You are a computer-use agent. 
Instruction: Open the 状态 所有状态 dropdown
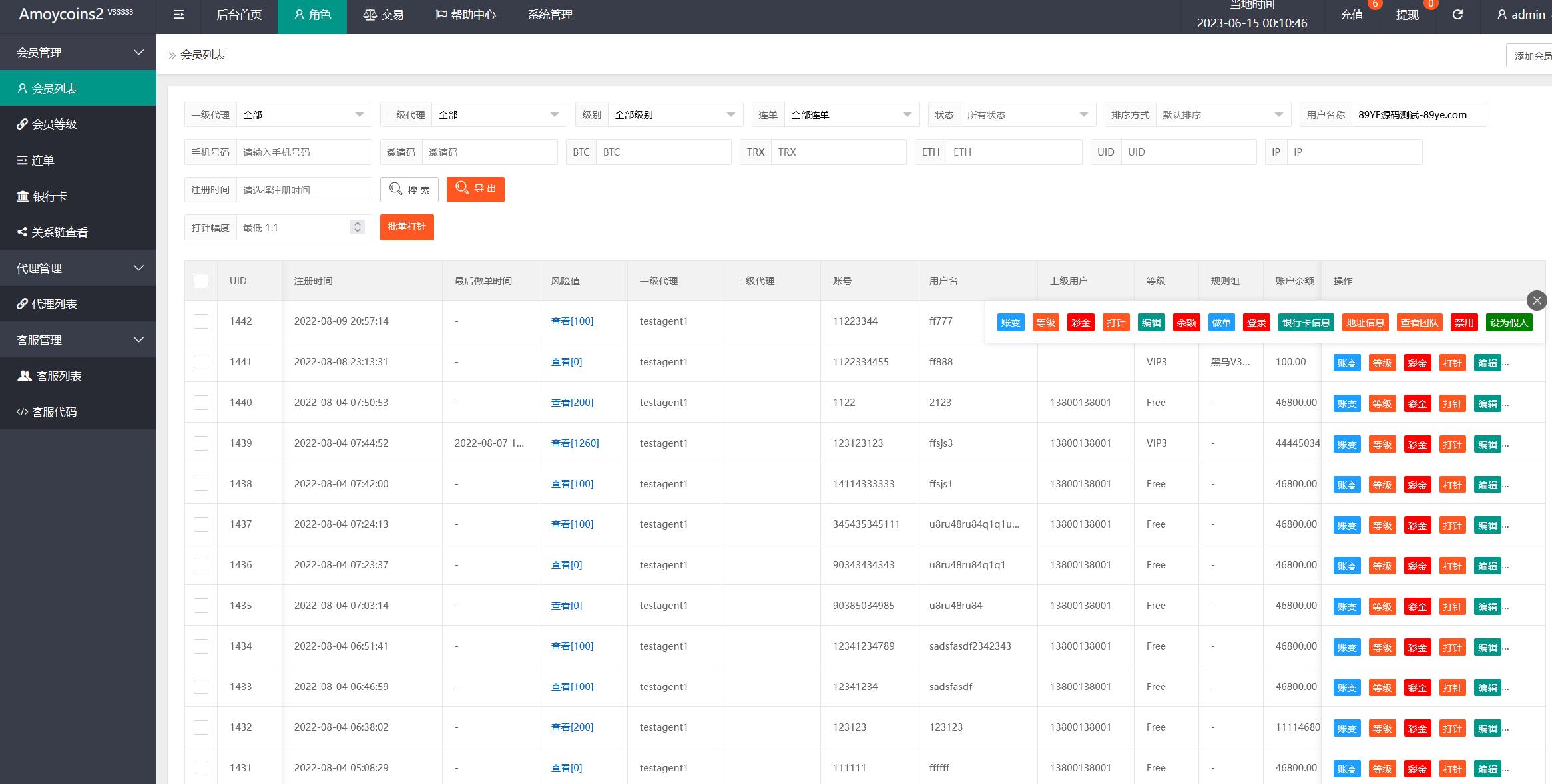pyautogui.click(x=1027, y=115)
